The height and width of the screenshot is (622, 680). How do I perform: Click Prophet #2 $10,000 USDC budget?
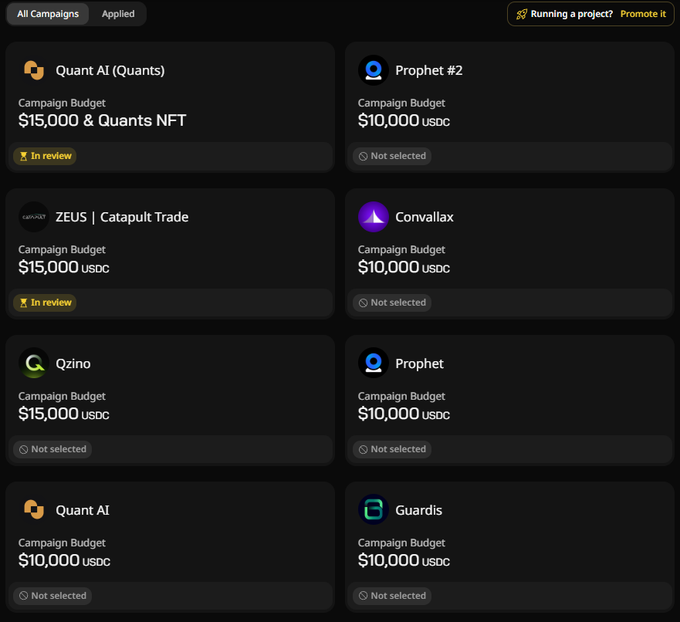point(404,121)
